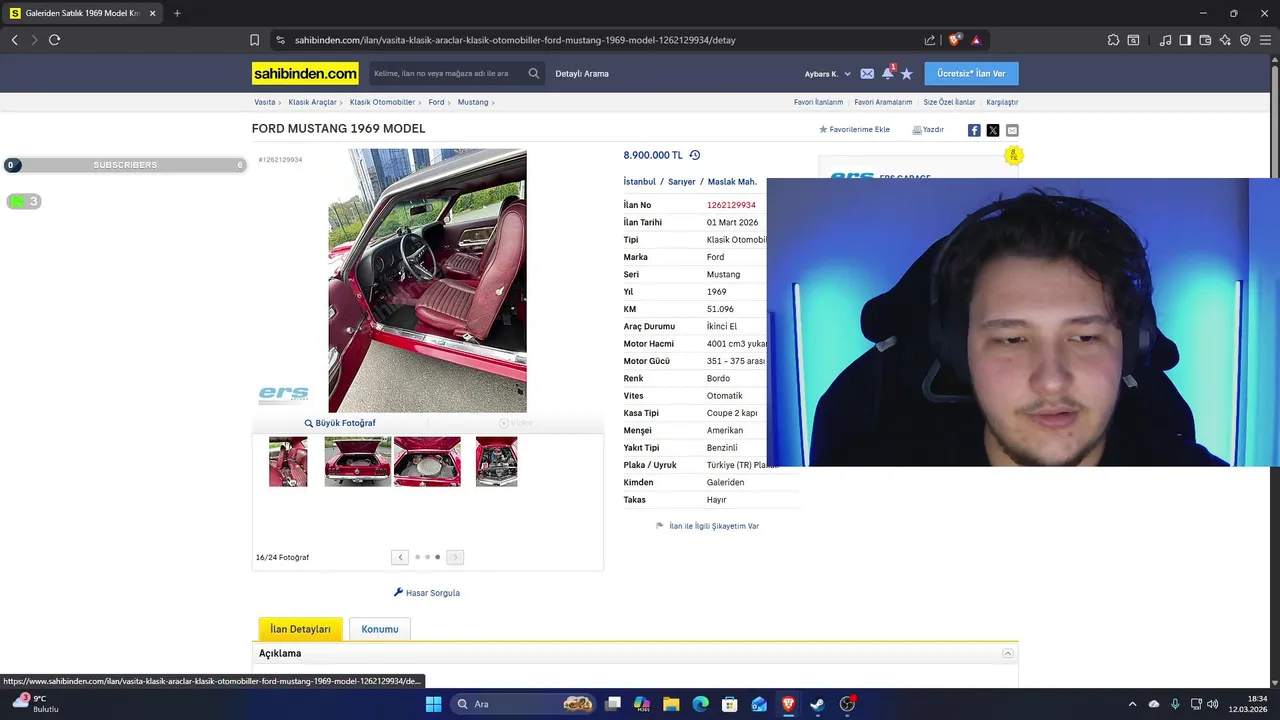Screen dimensions: 1280x720
Task: Switch to İlan Detayları tab
Action: tap(300, 629)
